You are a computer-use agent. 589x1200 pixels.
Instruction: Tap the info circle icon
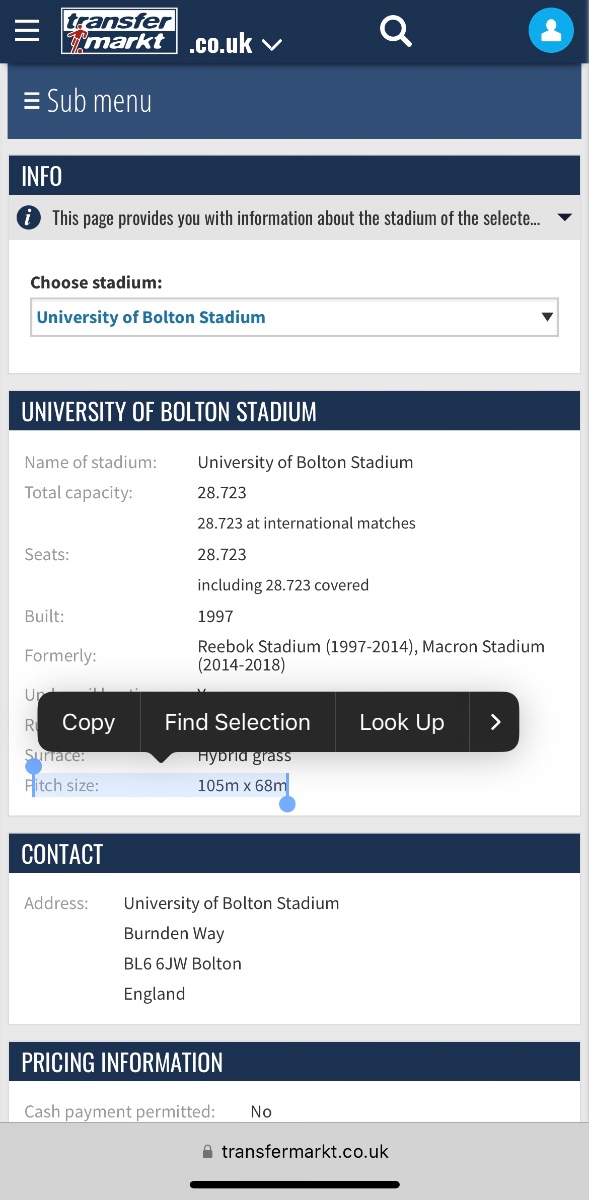point(30,217)
